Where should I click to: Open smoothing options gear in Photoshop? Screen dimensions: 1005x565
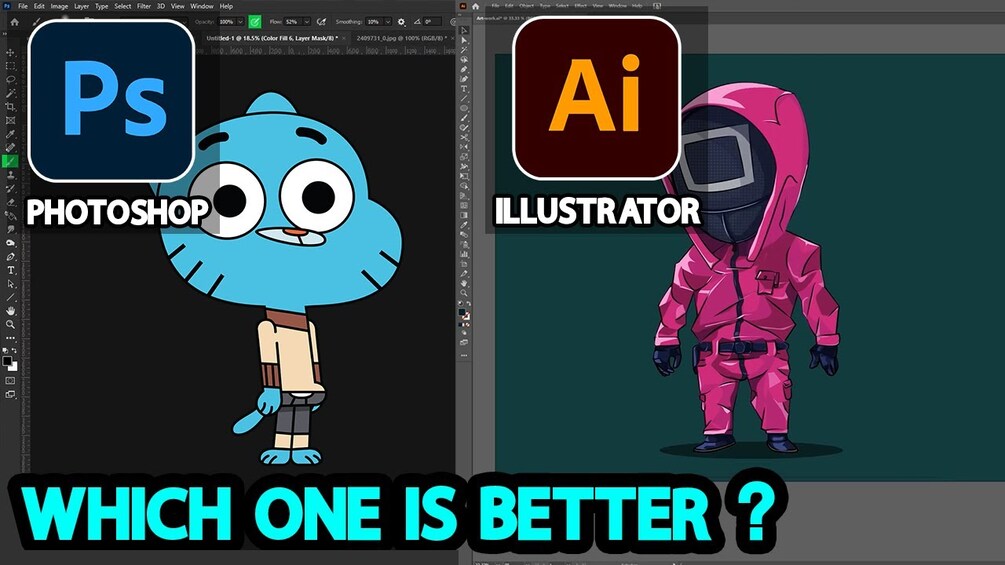(x=401, y=22)
